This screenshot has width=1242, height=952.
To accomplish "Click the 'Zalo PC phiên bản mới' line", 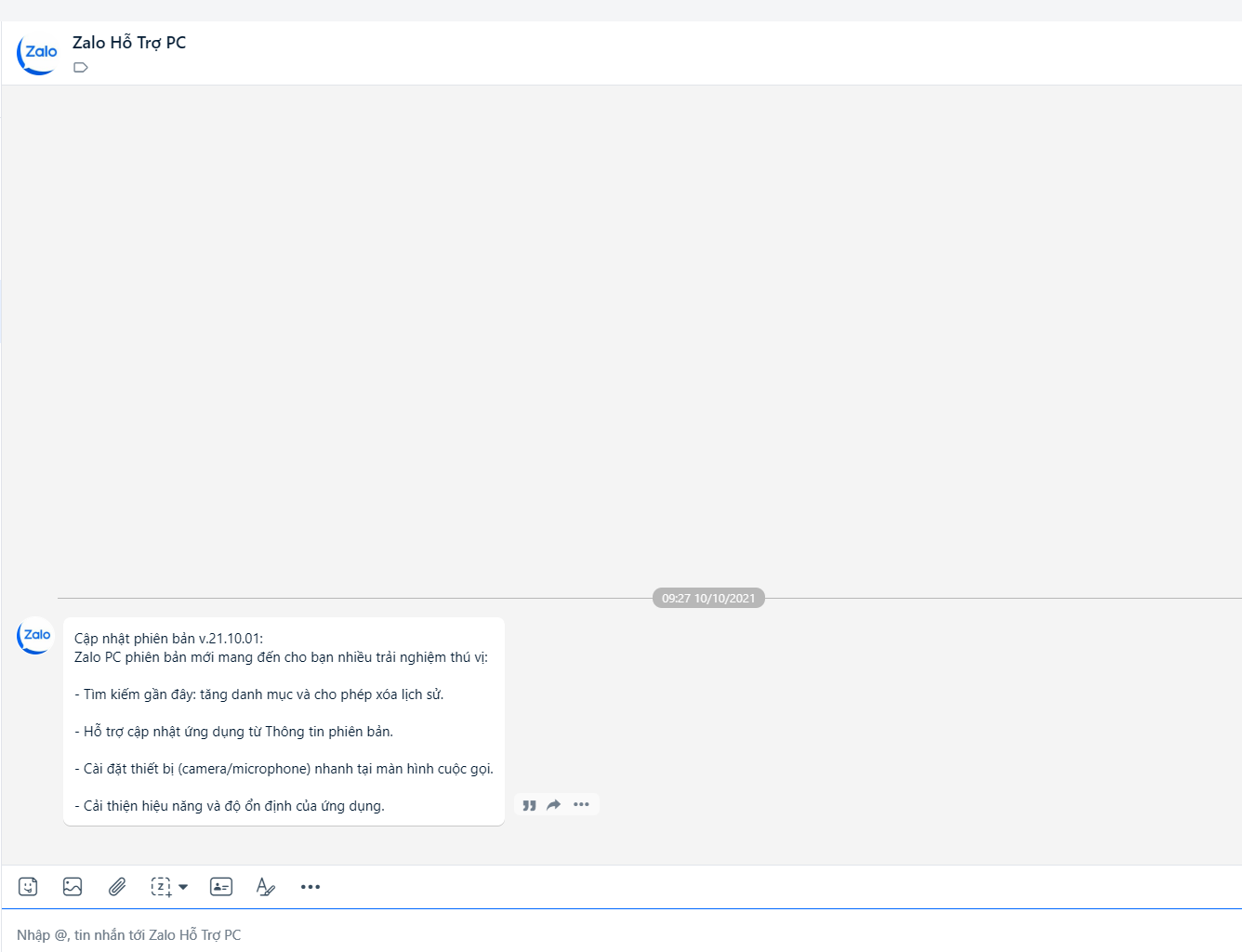I will click(281, 657).
